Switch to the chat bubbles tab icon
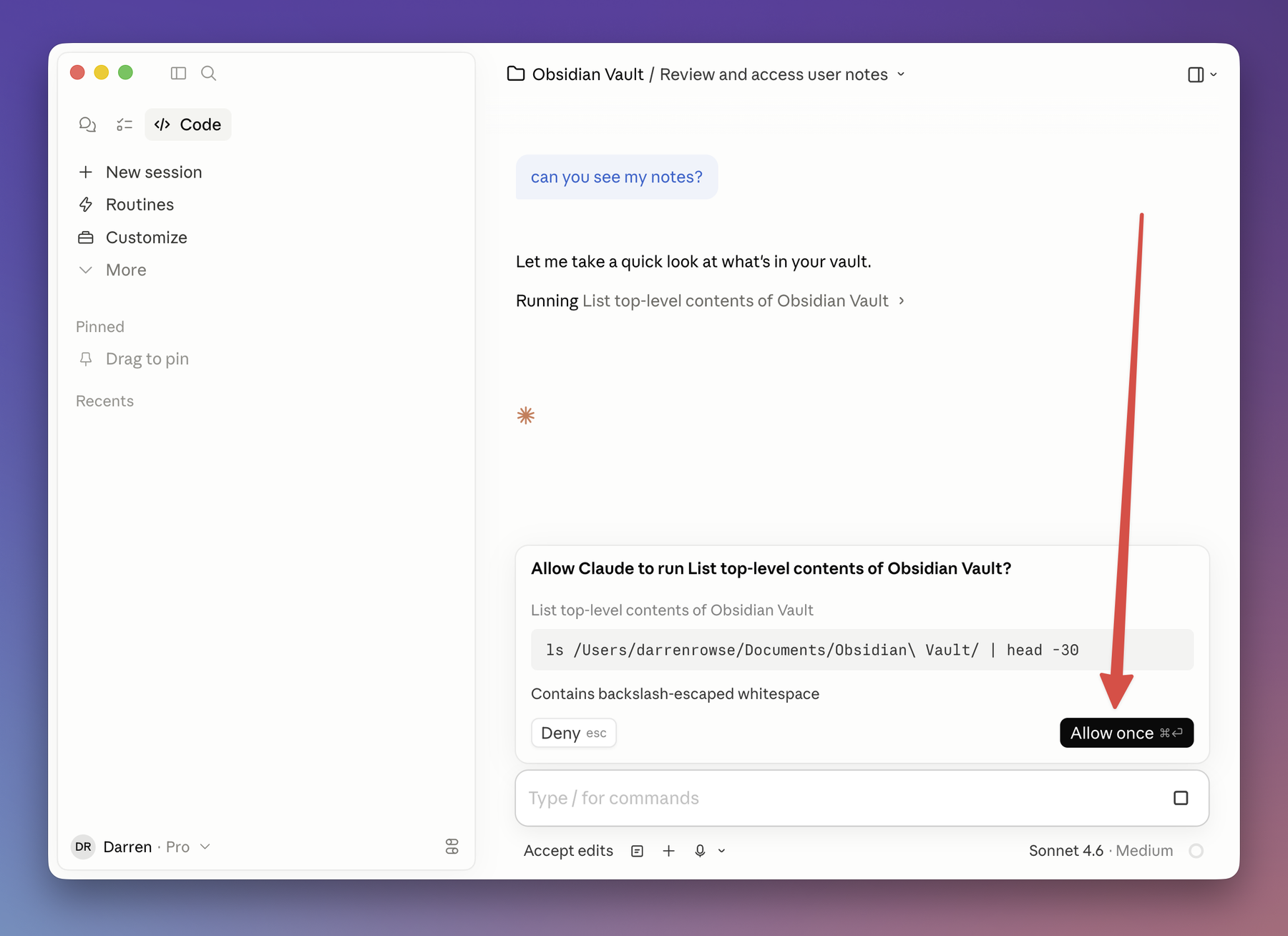This screenshot has width=1288, height=936. [87, 125]
